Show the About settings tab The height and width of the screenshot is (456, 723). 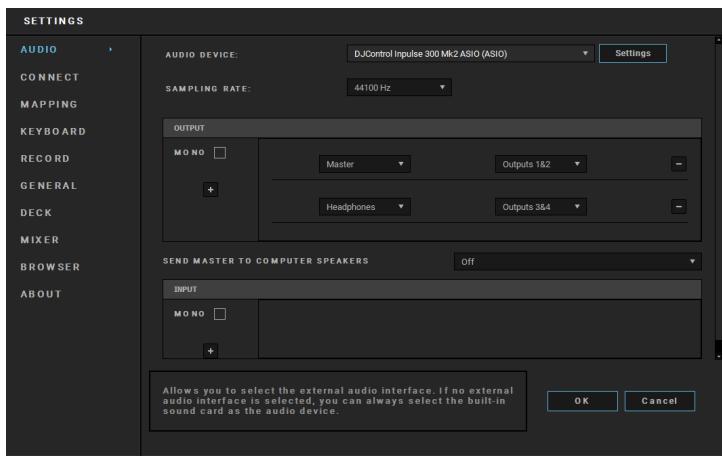(x=41, y=294)
